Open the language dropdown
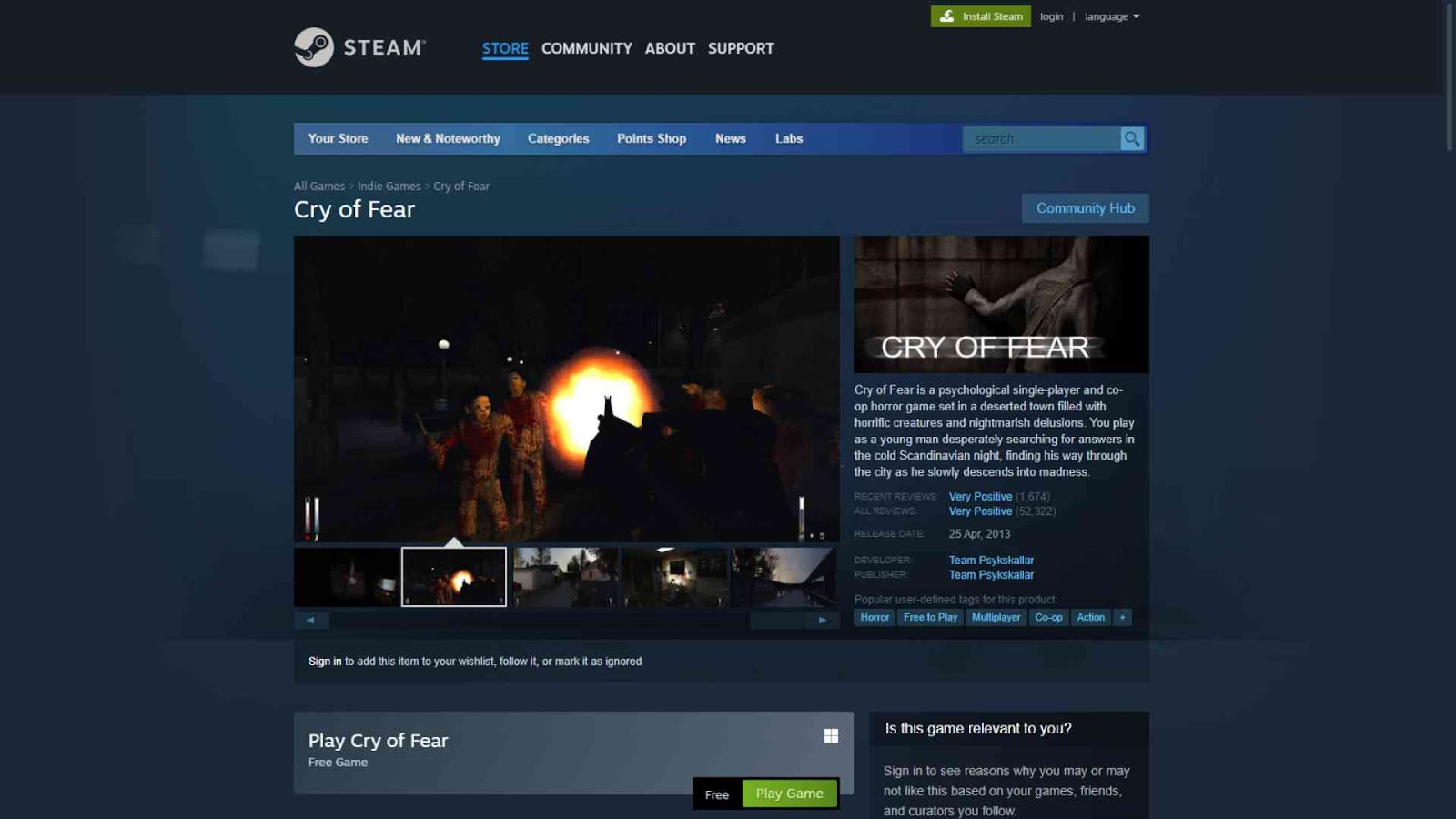Screen dimensions: 1456x819 [x=1112, y=16]
